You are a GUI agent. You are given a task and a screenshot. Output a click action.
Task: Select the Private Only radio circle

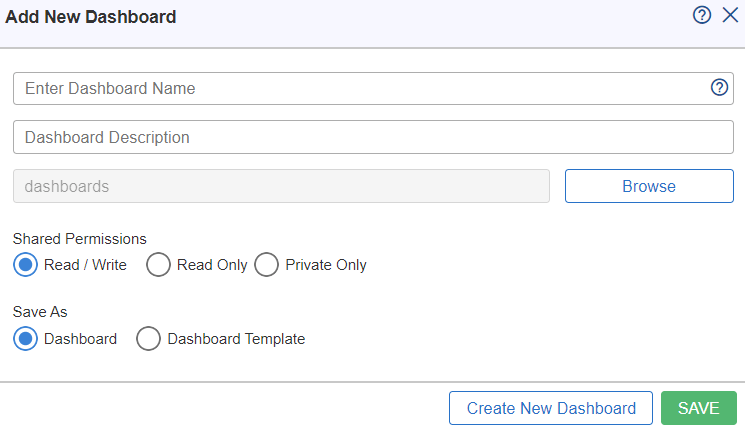click(x=267, y=265)
